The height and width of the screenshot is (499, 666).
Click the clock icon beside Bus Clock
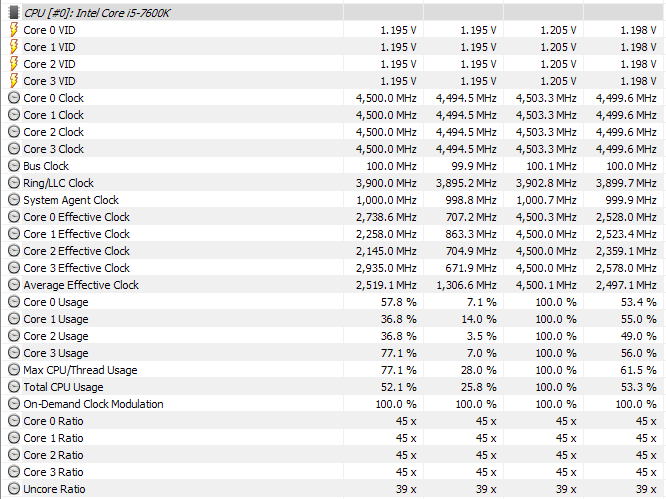[x=14, y=166]
